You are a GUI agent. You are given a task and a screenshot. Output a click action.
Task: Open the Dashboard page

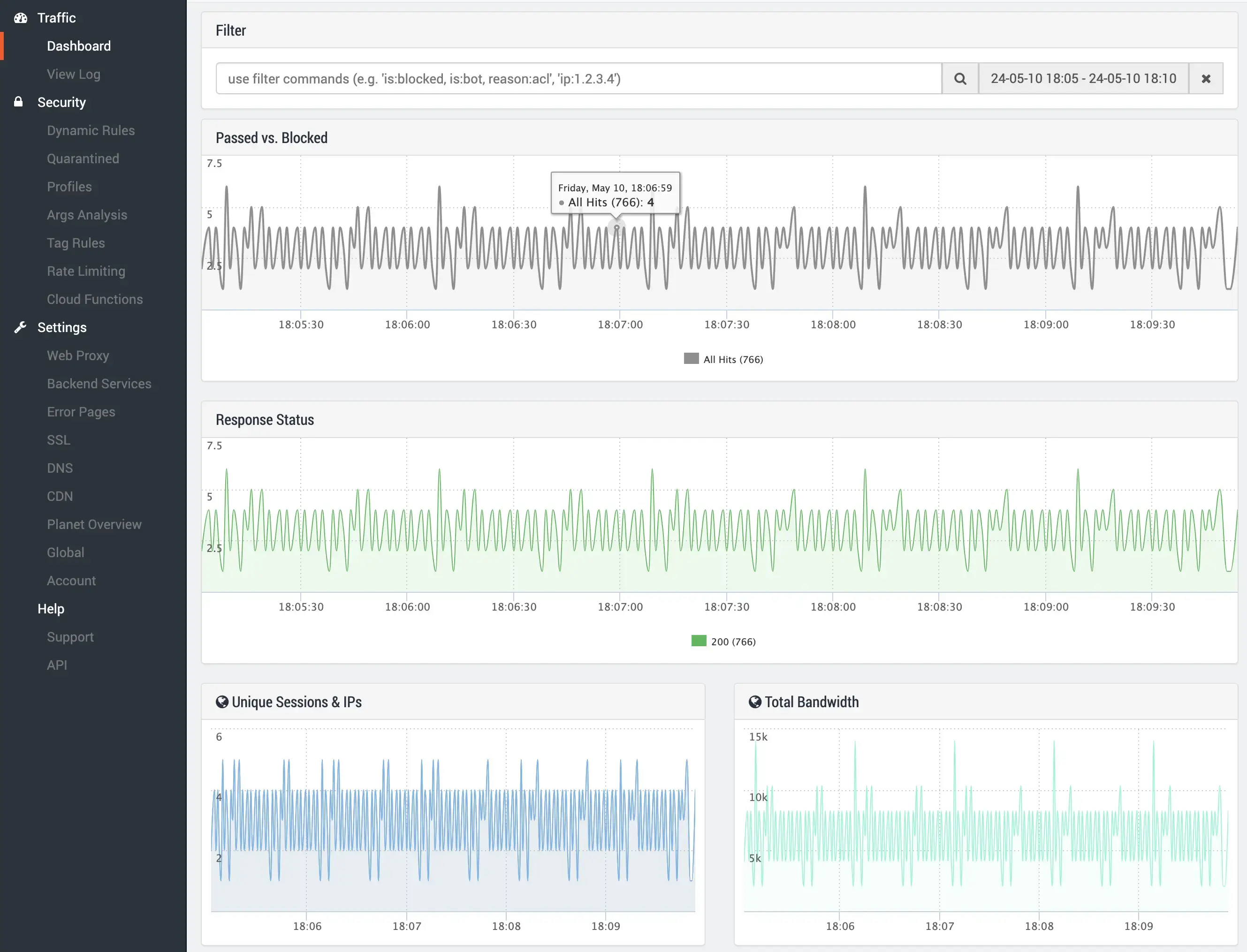[79, 46]
